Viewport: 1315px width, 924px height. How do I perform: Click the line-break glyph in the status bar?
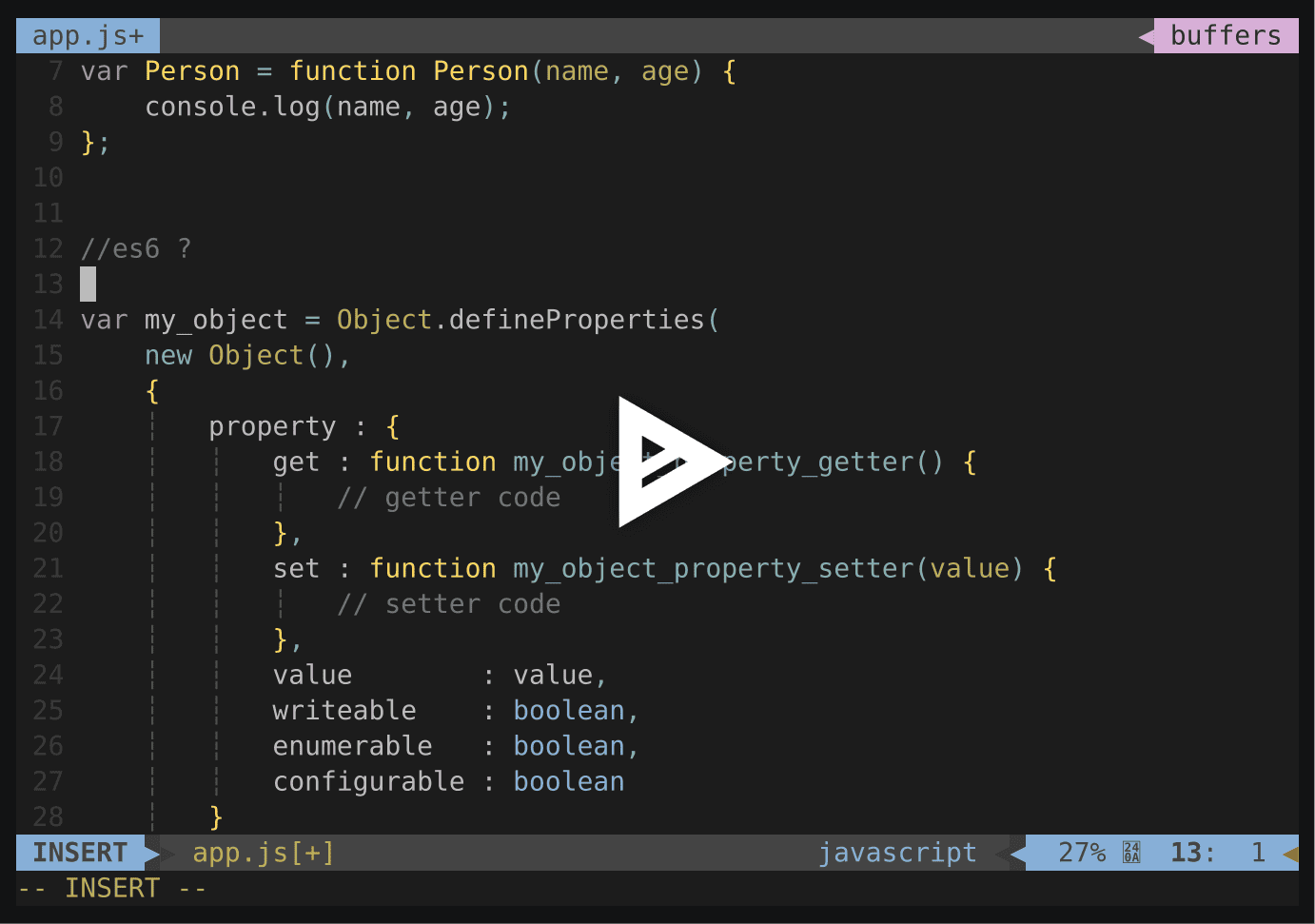[x=1131, y=853]
